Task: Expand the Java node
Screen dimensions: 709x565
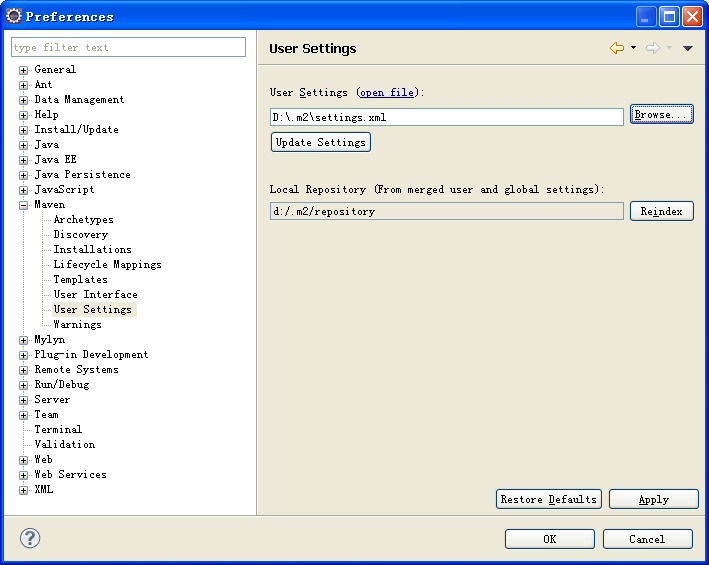Action: coord(24,145)
